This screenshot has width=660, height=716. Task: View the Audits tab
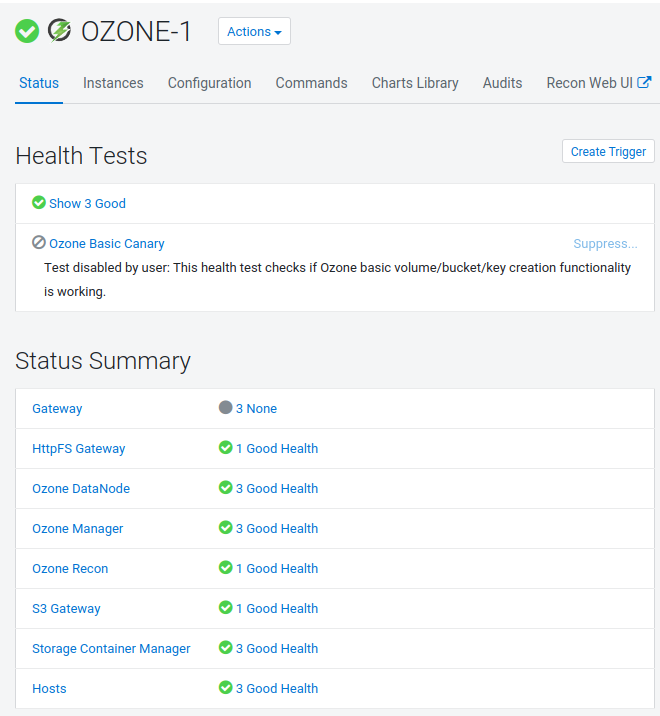pos(502,83)
